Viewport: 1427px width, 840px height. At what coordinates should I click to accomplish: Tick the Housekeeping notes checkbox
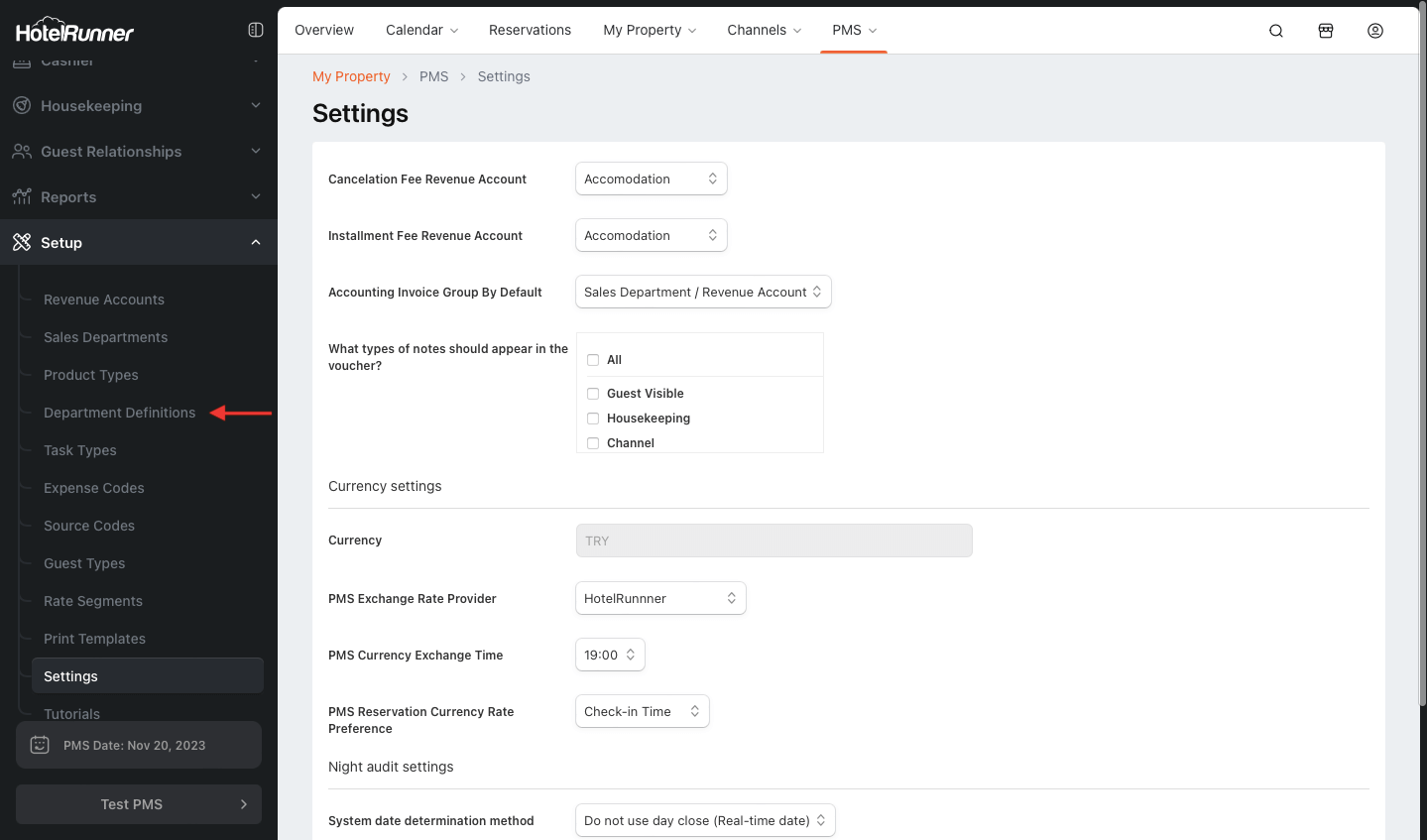pyautogui.click(x=593, y=419)
